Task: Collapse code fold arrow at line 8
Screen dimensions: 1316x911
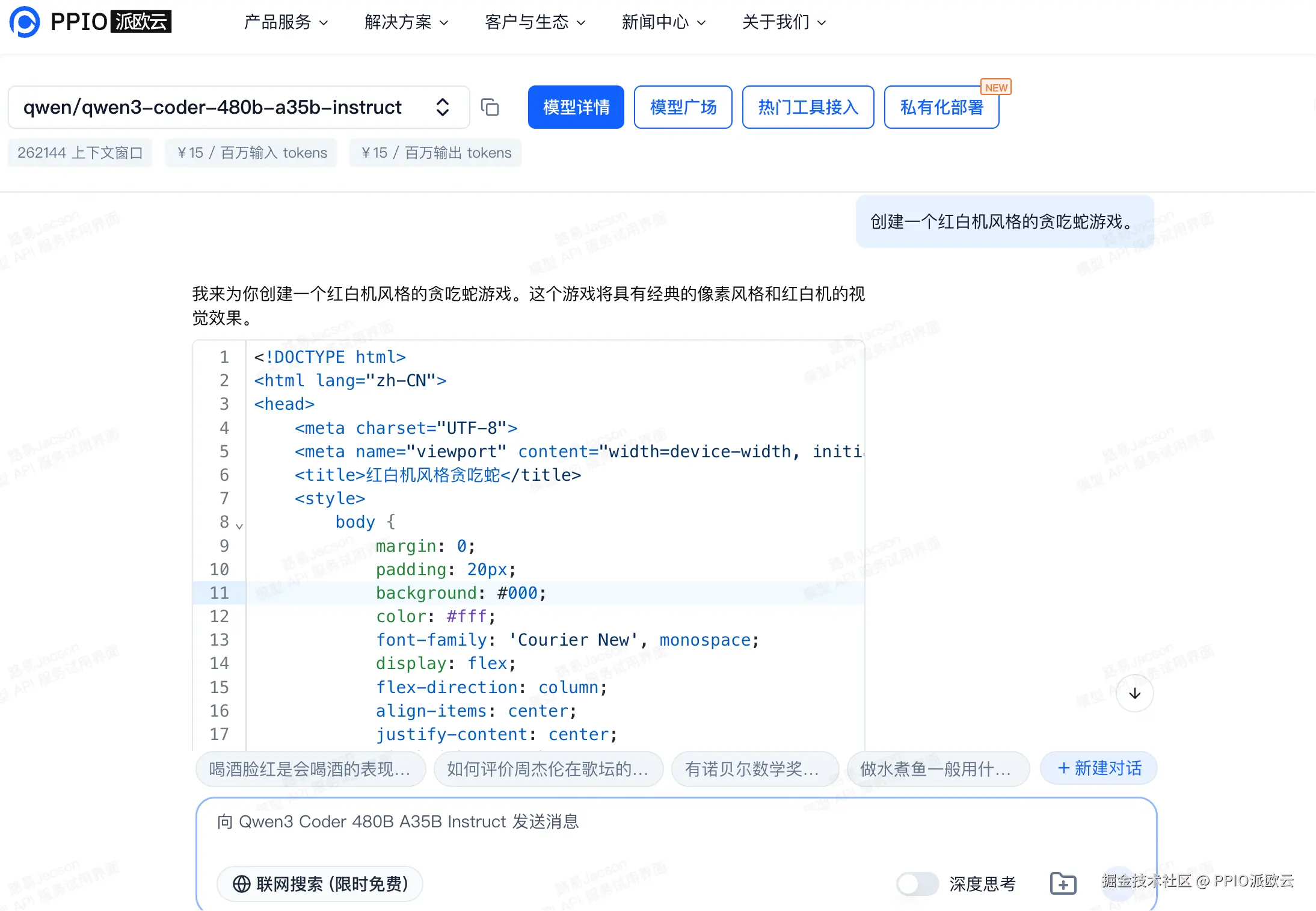Action: (239, 526)
